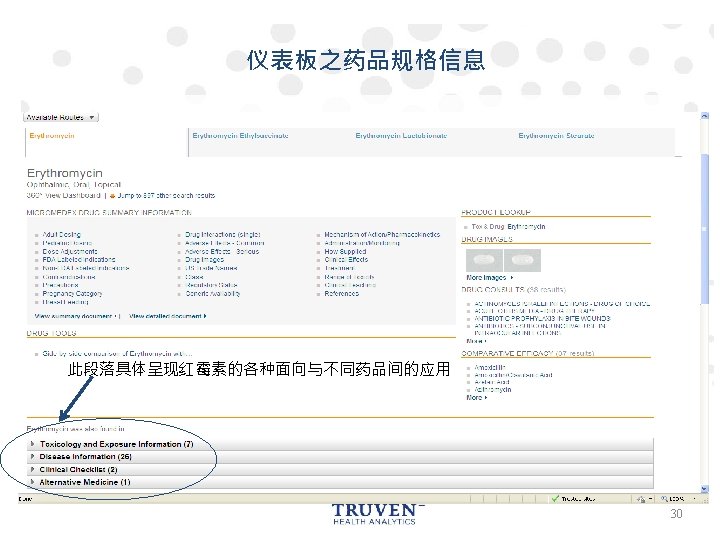Open the Pregnancy Category link
The width and height of the screenshot is (720, 540).
(72, 293)
